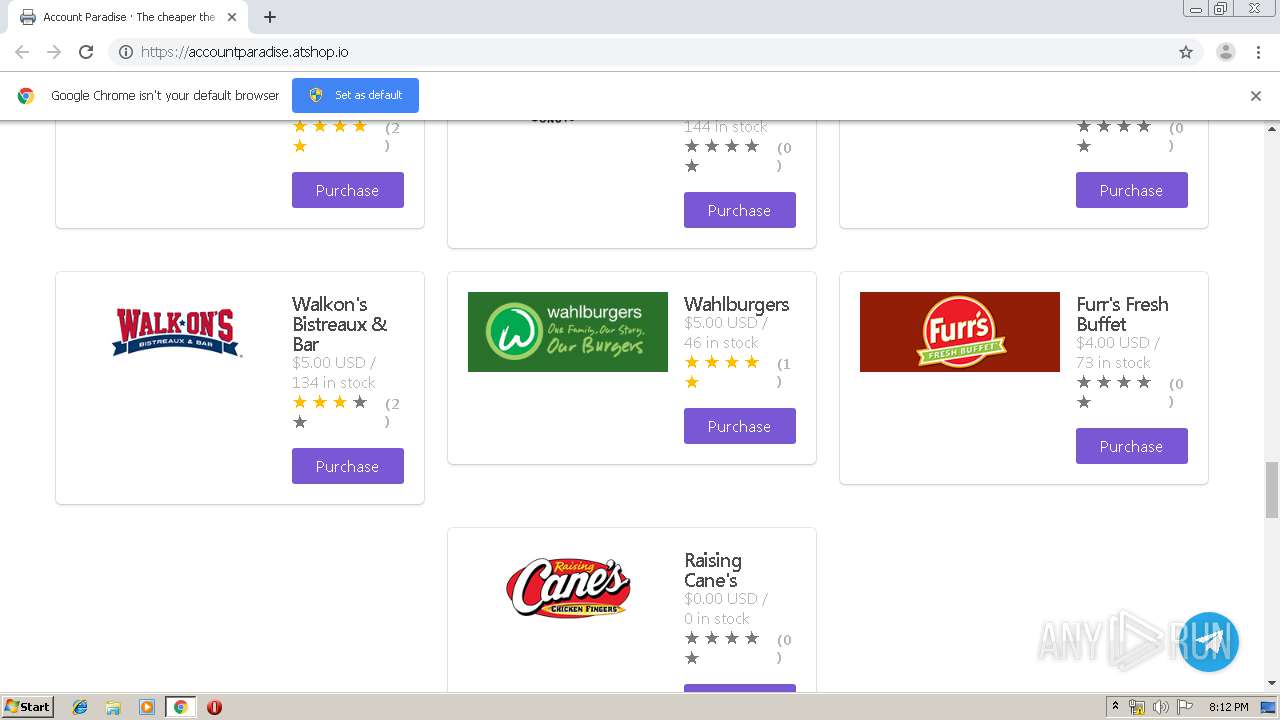
Task: Click the top-left card's Purchase button
Action: tap(348, 190)
